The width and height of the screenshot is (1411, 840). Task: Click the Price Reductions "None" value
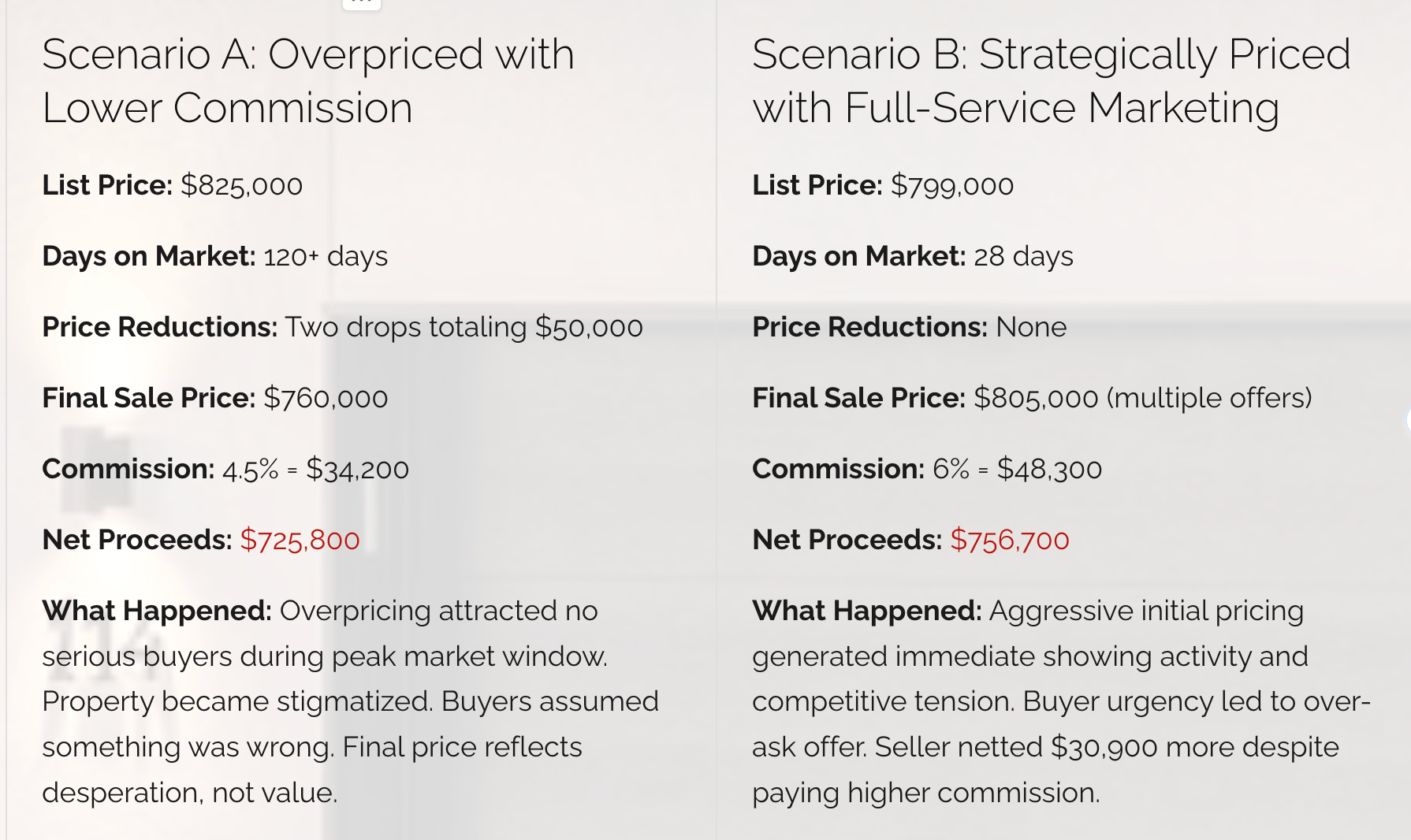1031,327
